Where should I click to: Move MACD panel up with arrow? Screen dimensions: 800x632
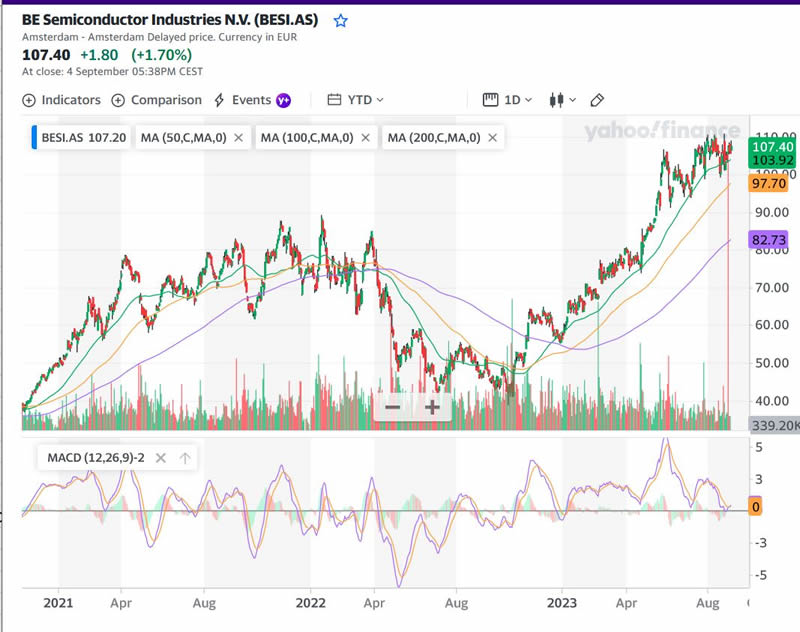pos(185,458)
